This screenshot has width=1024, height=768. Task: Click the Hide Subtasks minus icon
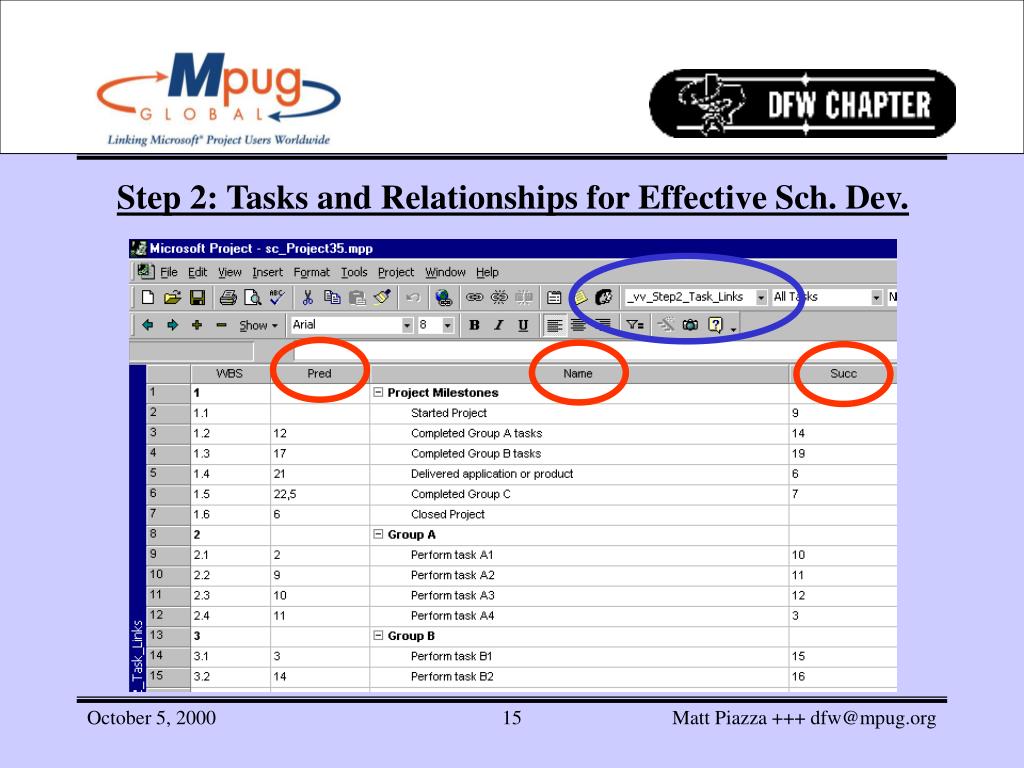click(x=221, y=325)
